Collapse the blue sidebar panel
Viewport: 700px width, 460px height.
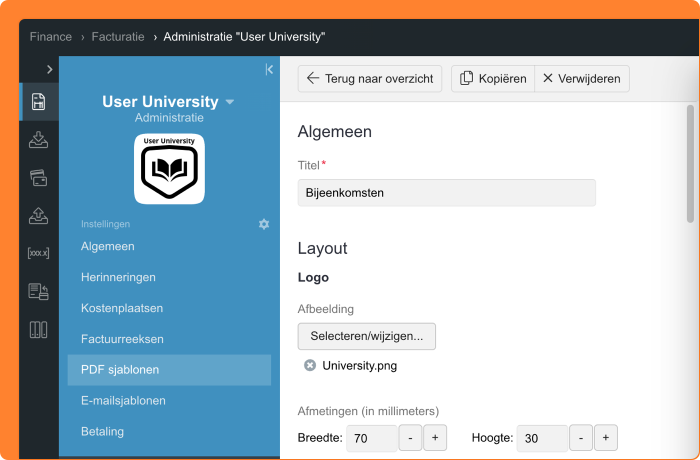269,69
